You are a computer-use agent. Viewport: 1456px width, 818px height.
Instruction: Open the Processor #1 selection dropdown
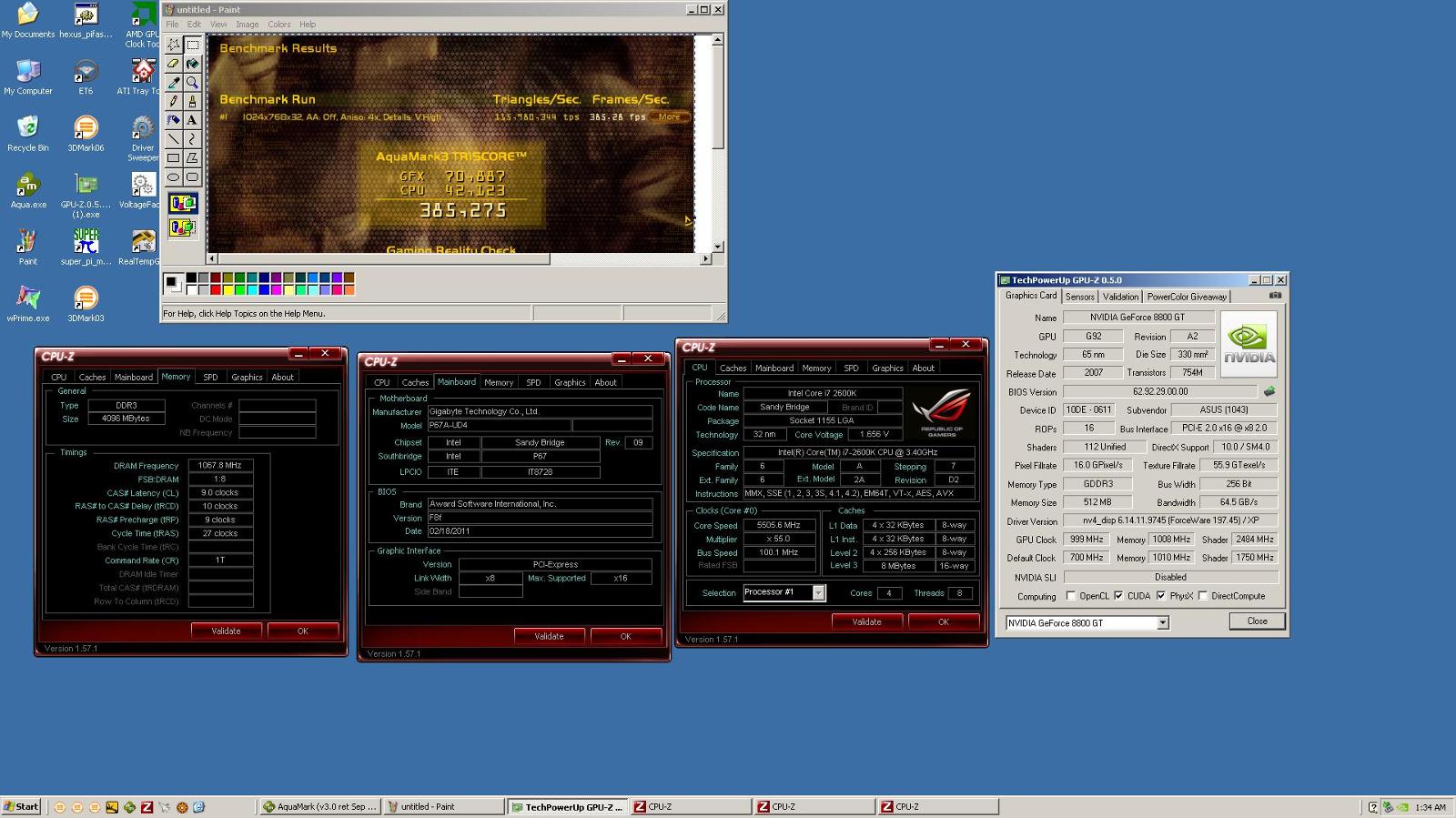coord(818,592)
